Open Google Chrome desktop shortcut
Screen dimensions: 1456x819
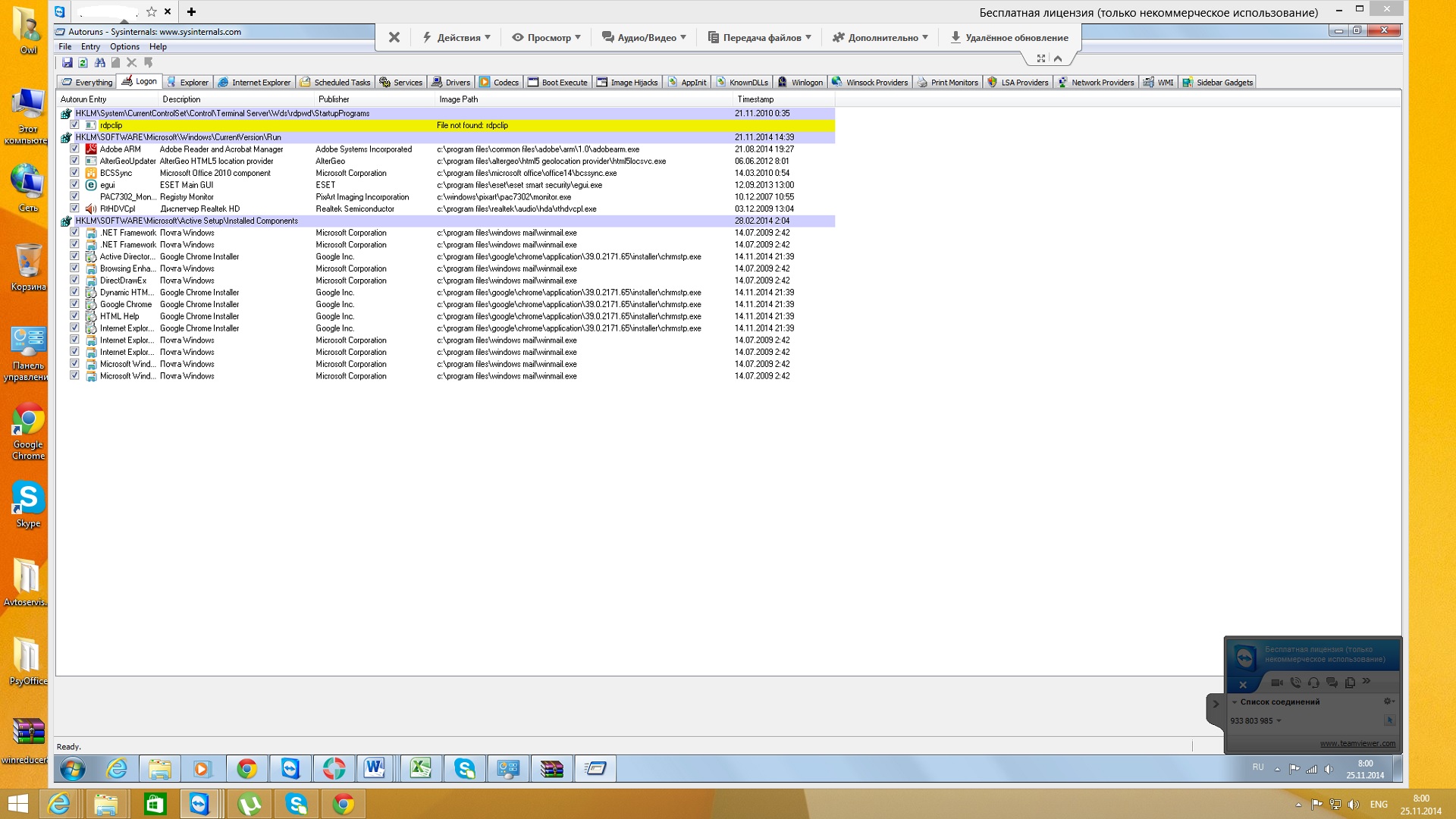click(x=28, y=431)
